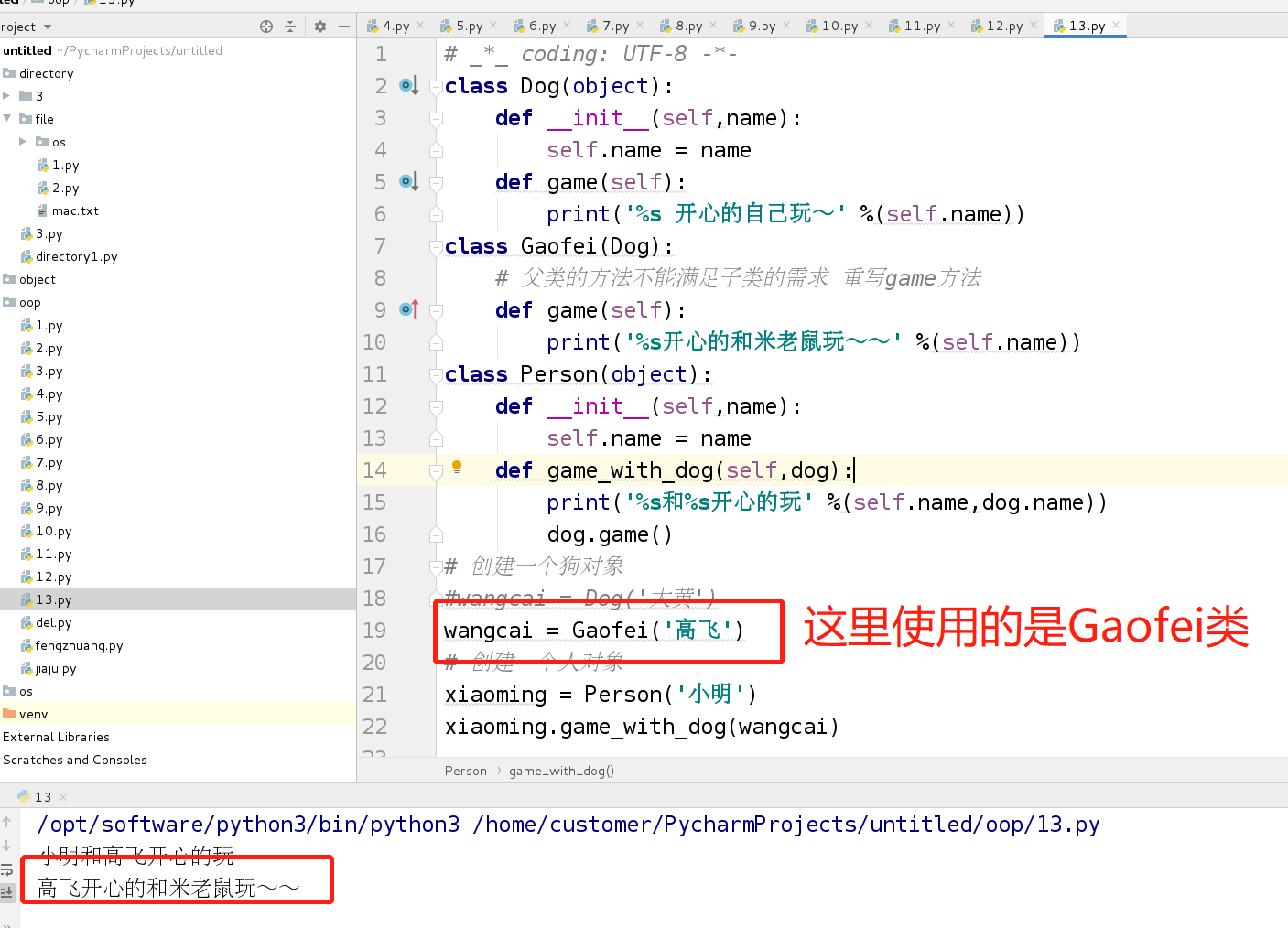1288x928 pixels.
Task: Close the 8.py editor tab
Action: (713, 26)
